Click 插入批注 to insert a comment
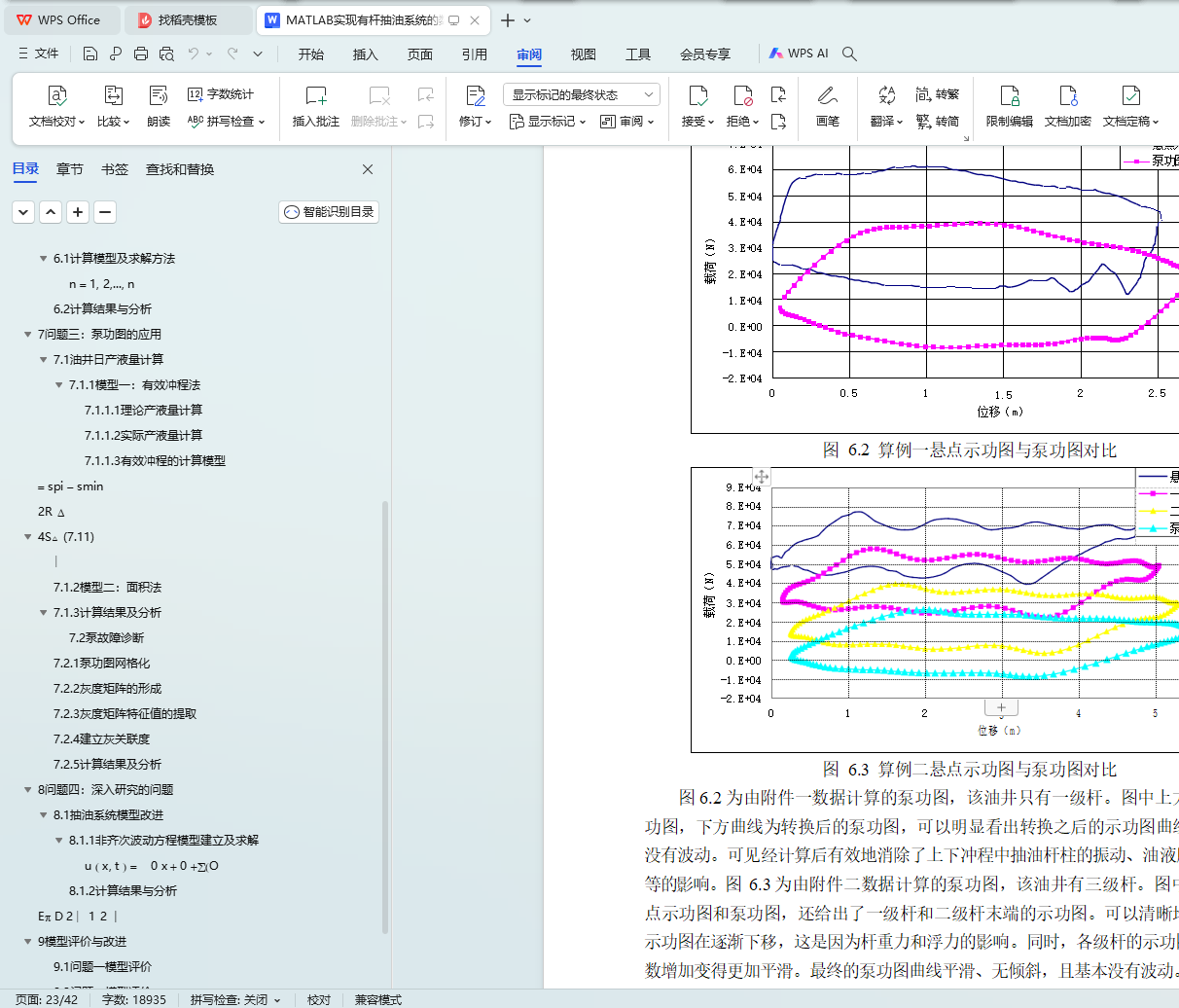 316,106
